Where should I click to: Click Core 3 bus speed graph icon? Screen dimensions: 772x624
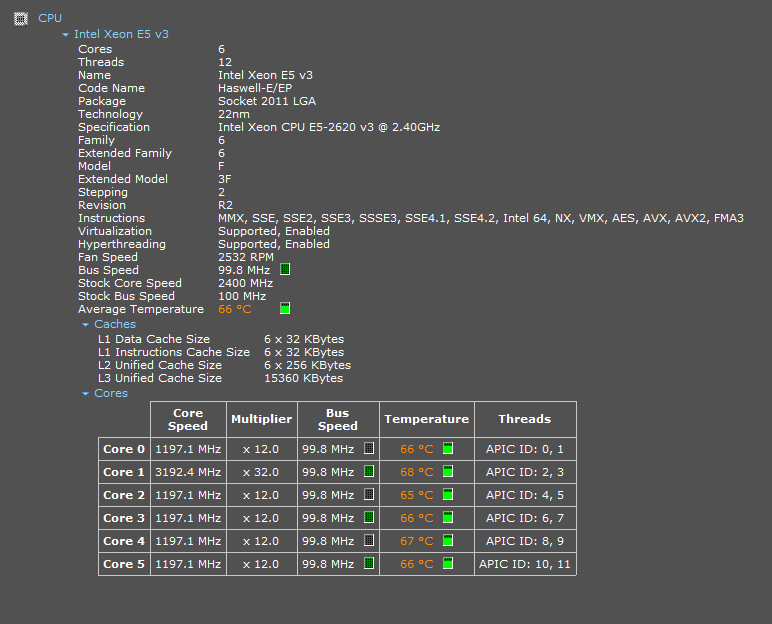pyautogui.click(x=369, y=517)
